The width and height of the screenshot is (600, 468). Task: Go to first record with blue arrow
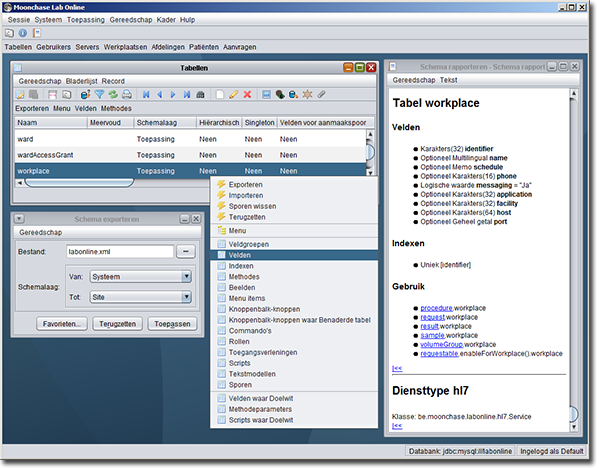point(146,95)
